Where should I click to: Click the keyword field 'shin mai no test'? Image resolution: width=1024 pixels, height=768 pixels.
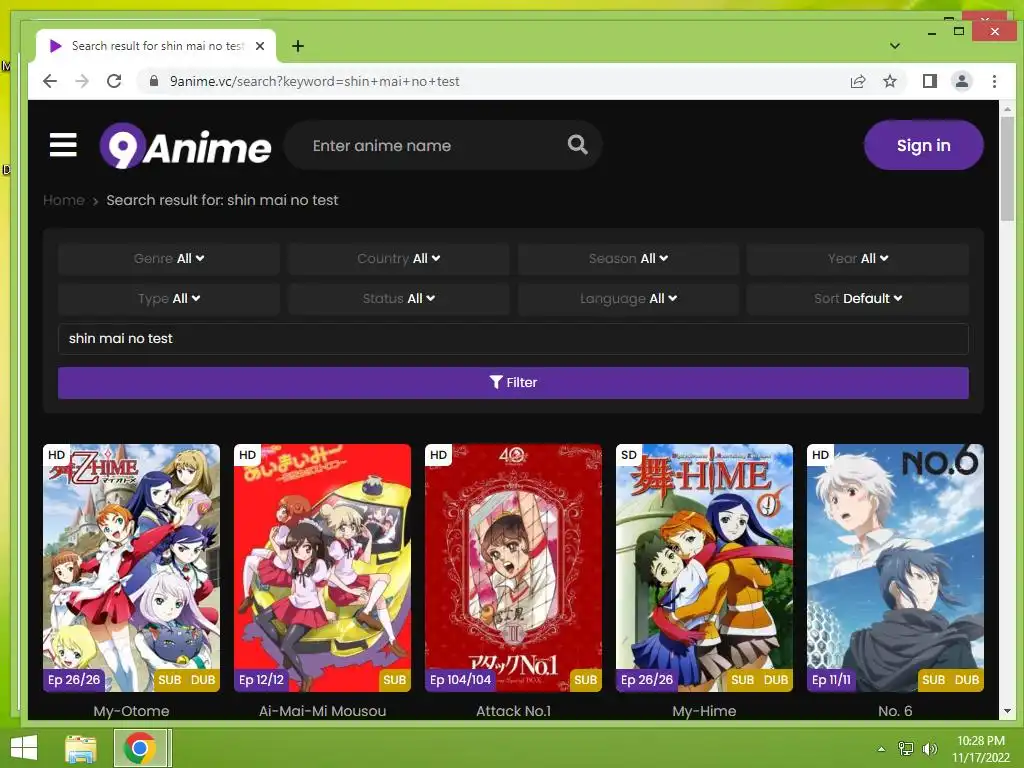513,339
